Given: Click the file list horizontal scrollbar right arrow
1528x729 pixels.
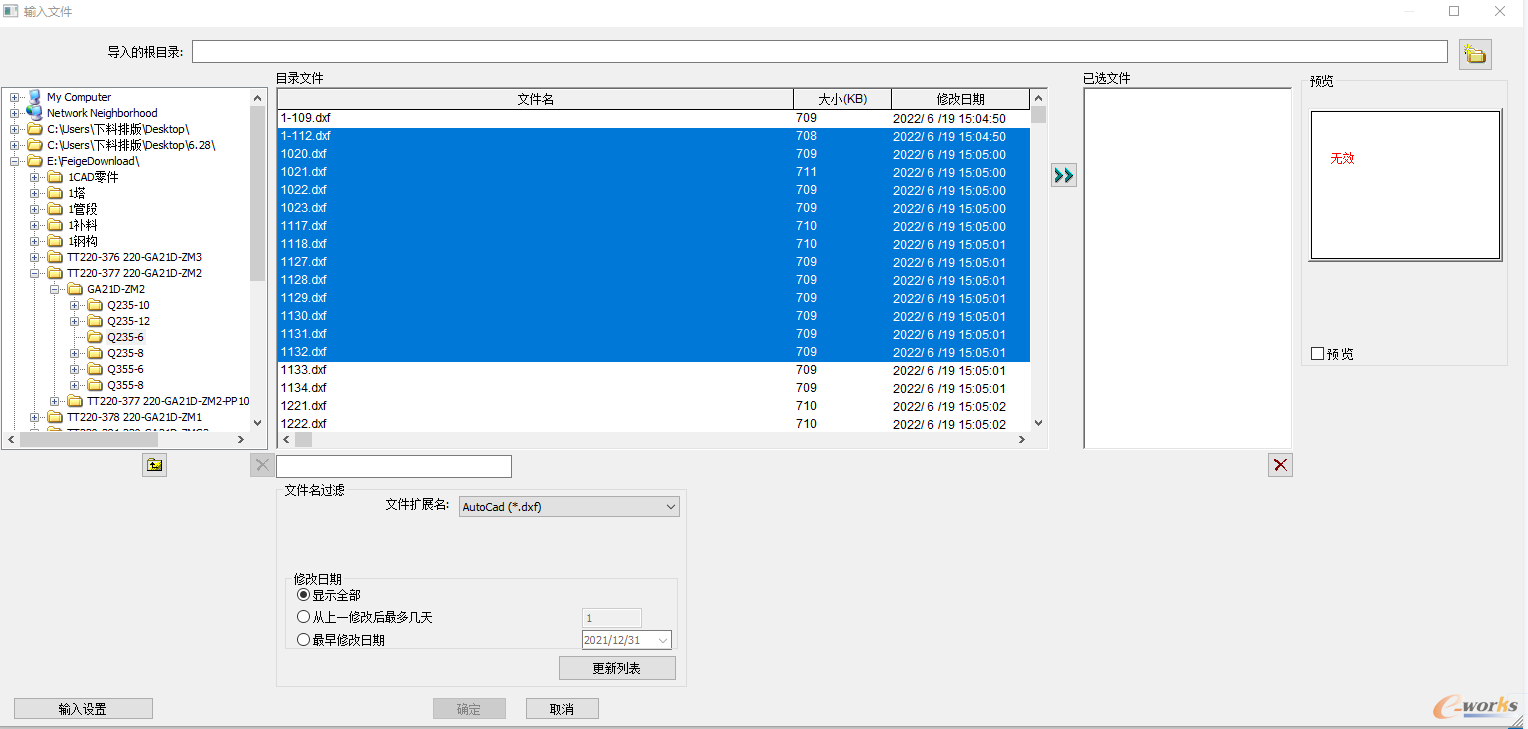Looking at the screenshot, I should click(x=1021, y=440).
